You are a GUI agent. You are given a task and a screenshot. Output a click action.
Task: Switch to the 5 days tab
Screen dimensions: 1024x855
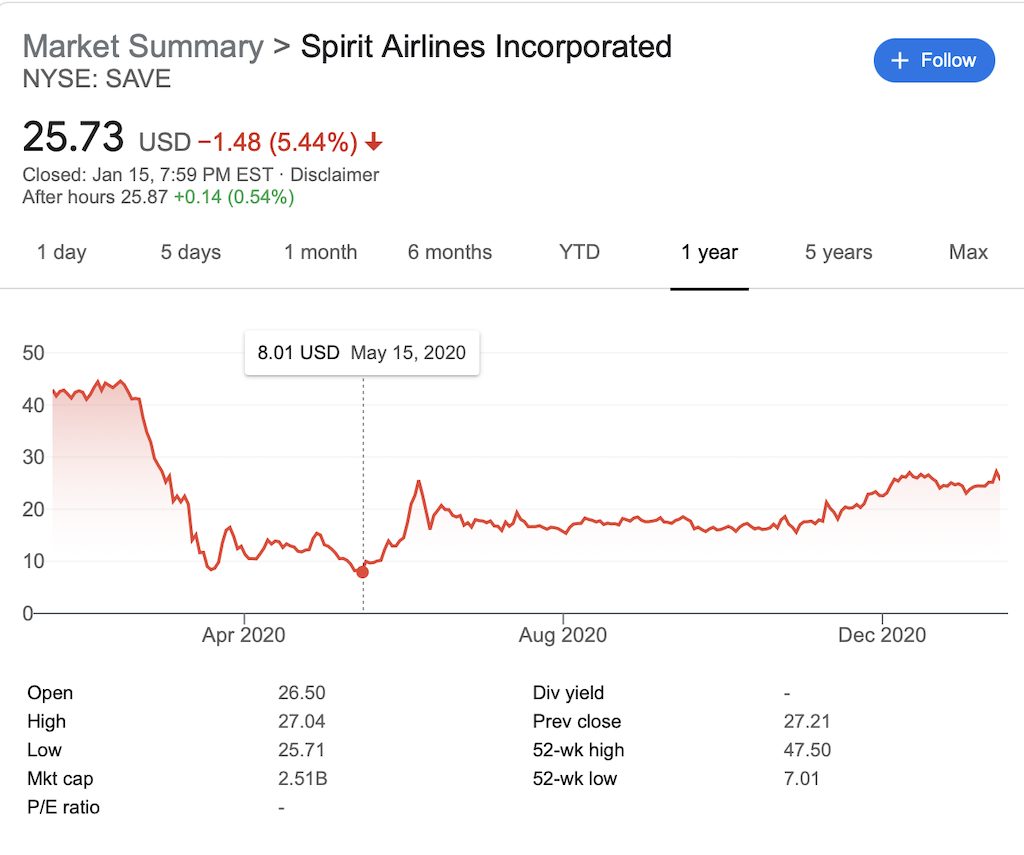(191, 252)
